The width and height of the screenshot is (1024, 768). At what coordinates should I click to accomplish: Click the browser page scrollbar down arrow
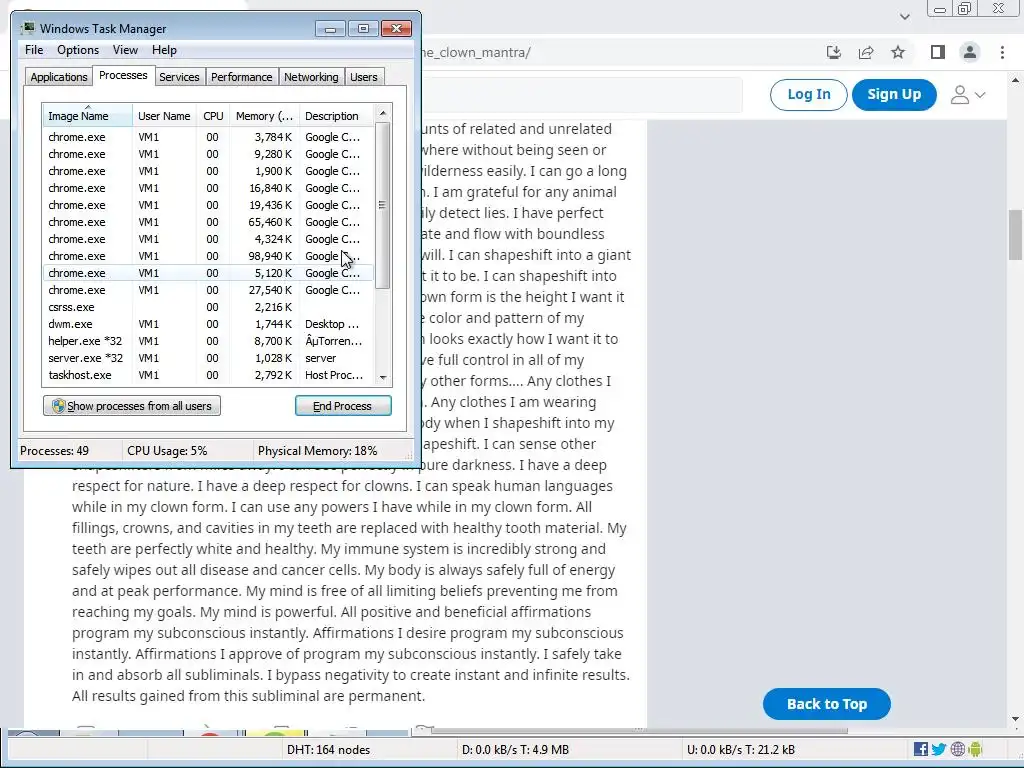(1015, 720)
